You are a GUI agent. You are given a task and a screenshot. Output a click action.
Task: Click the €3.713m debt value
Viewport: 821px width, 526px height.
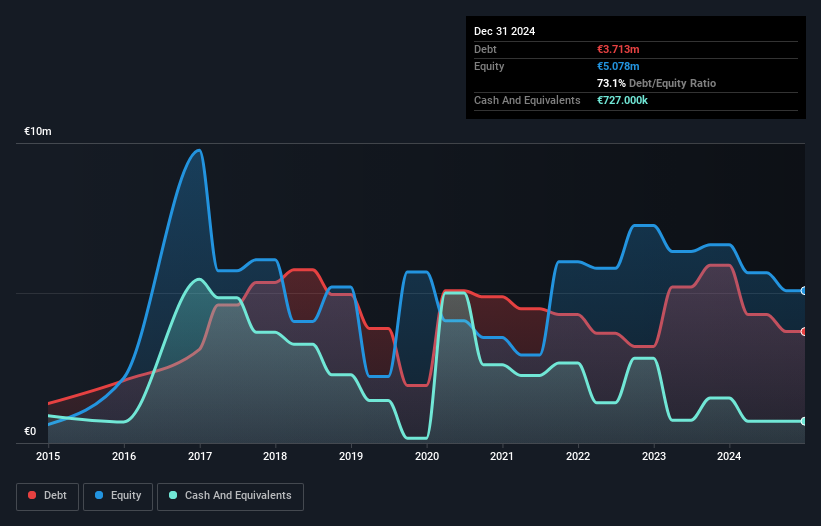click(618, 49)
